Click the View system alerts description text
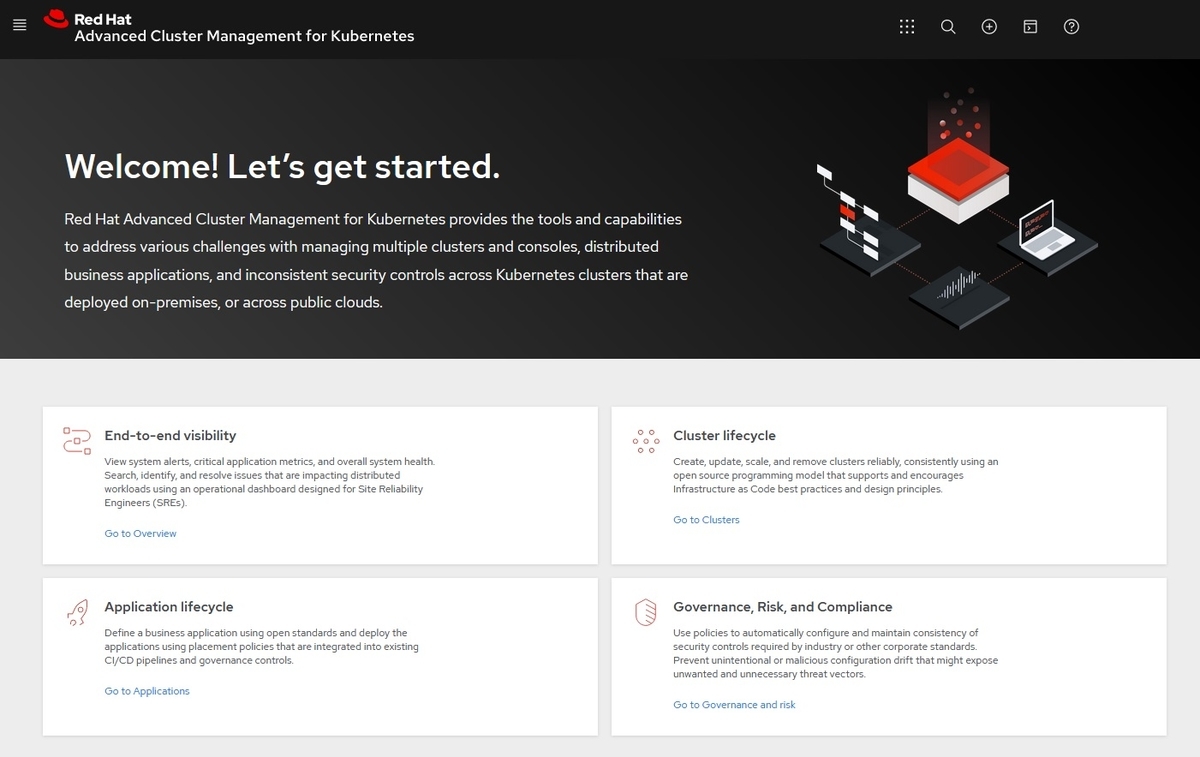This screenshot has height=757, width=1200. (x=270, y=482)
